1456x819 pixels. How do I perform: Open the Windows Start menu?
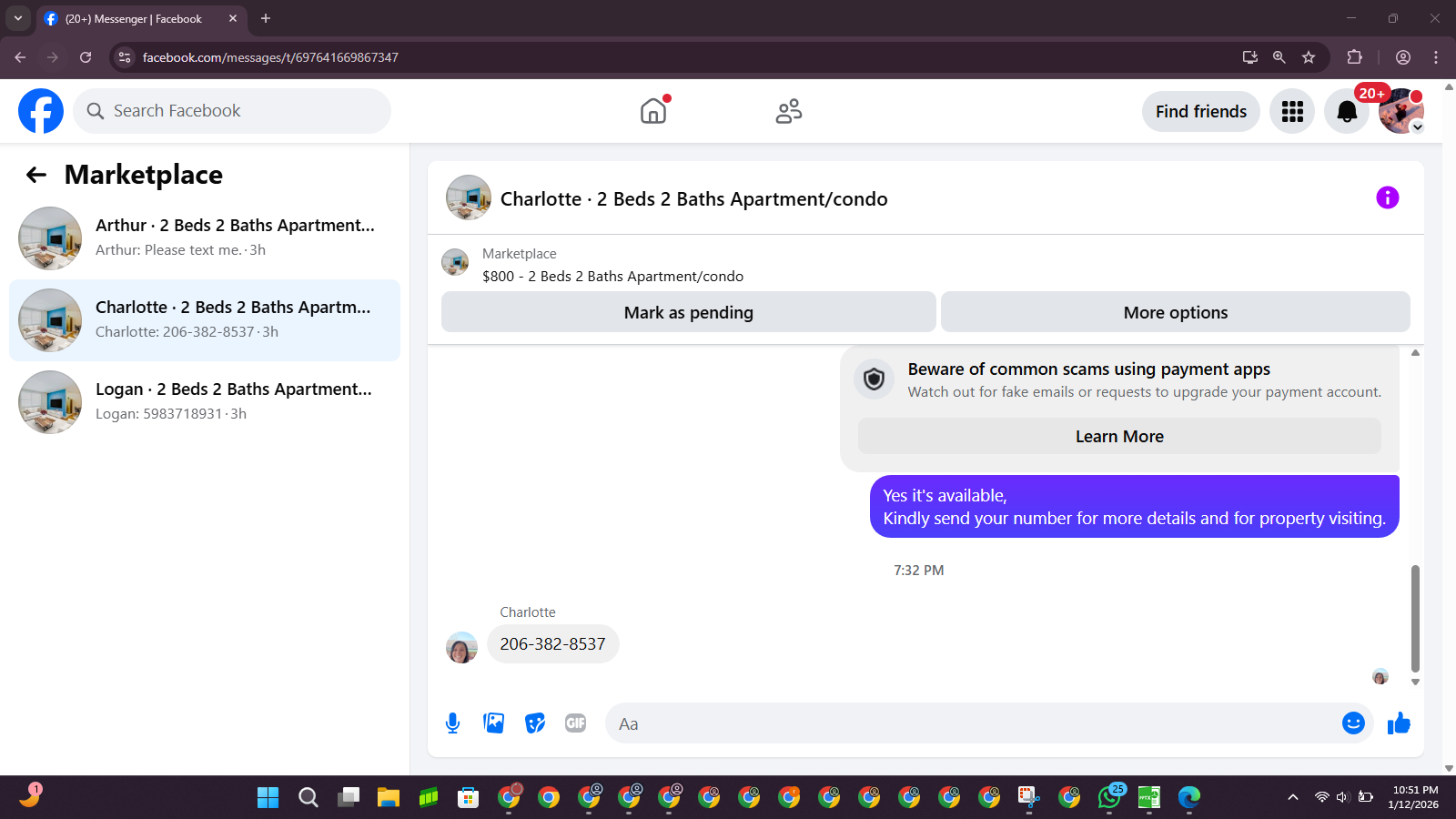click(268, 798)
